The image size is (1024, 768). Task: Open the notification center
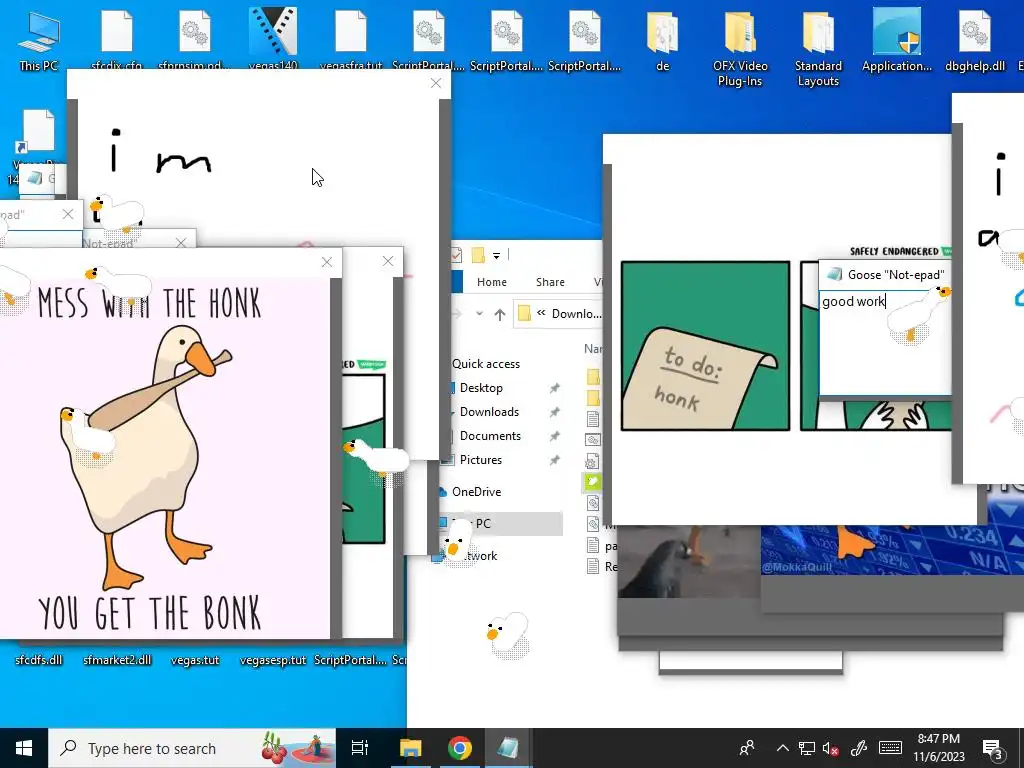(x=993, y=748)
